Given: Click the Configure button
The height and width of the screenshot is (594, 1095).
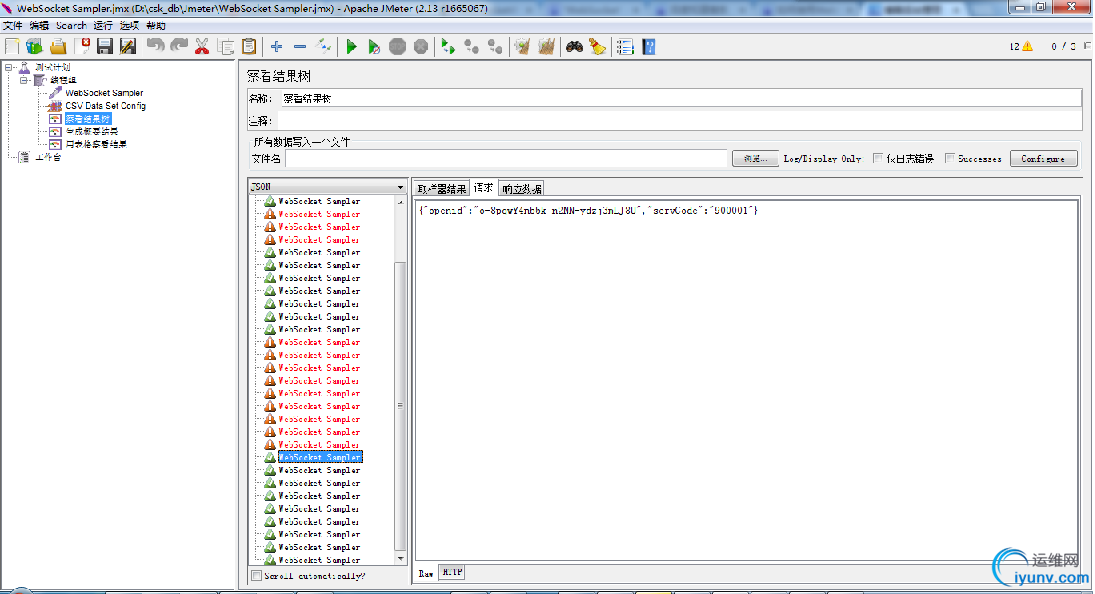Looking at the screenshot, I should tap(1043, 158).
